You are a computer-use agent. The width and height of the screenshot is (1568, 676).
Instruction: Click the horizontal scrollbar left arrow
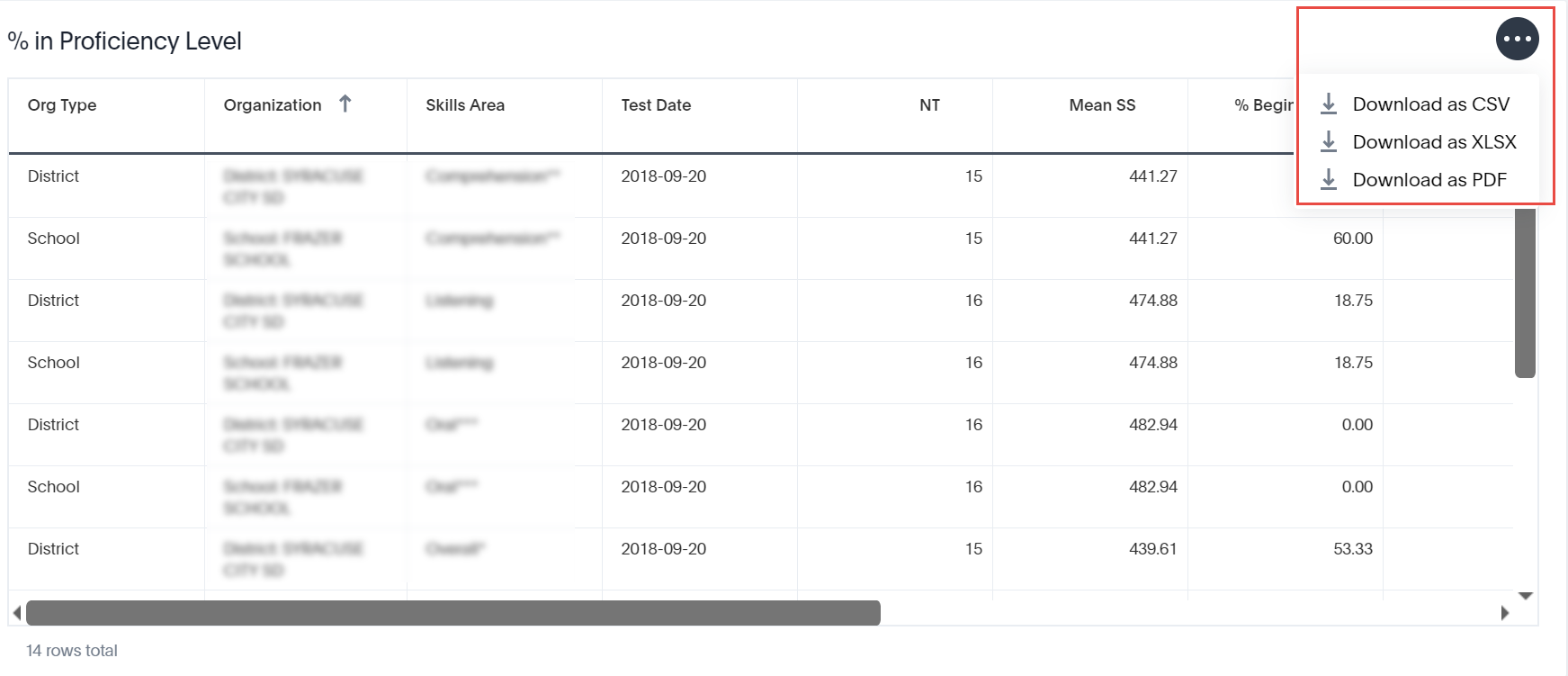[16, 613]
